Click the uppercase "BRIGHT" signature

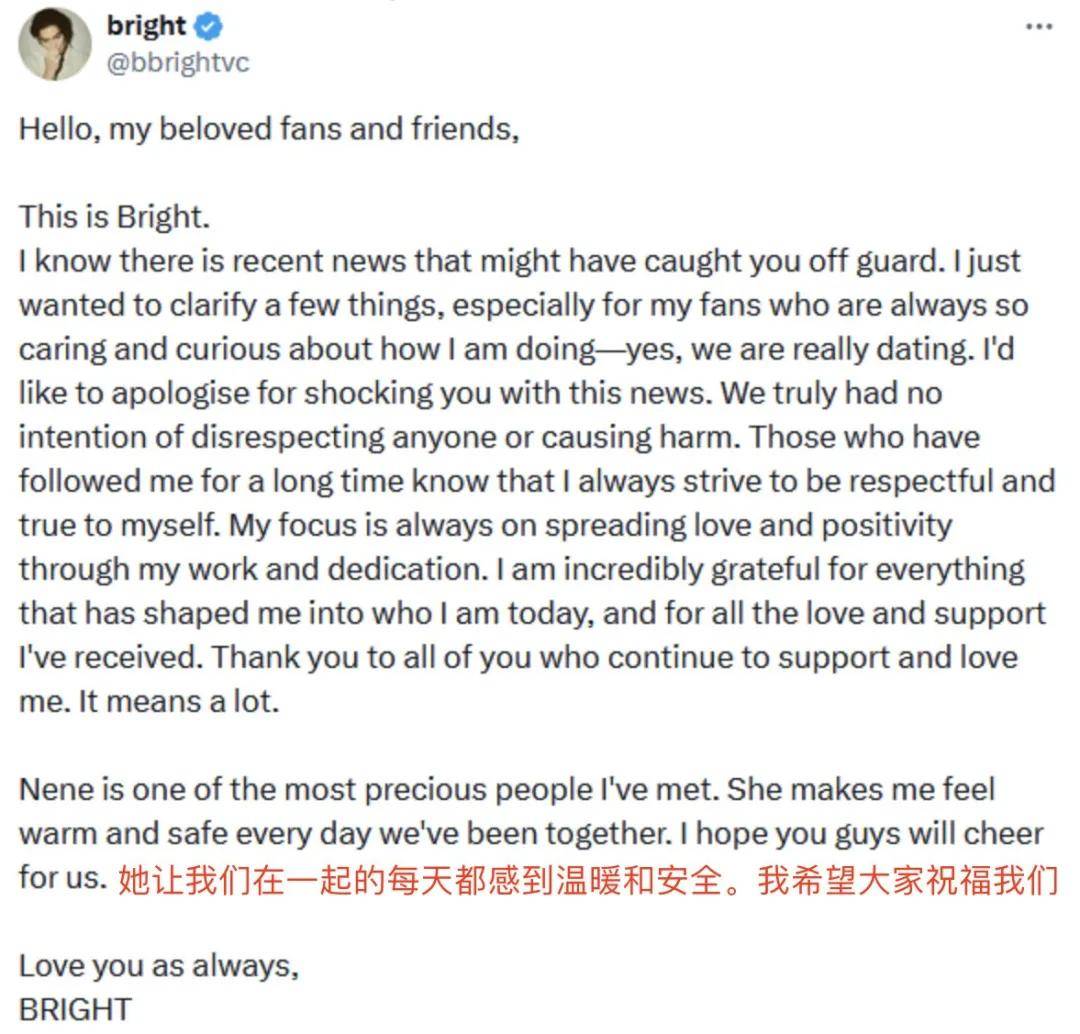pos(75,1009)
